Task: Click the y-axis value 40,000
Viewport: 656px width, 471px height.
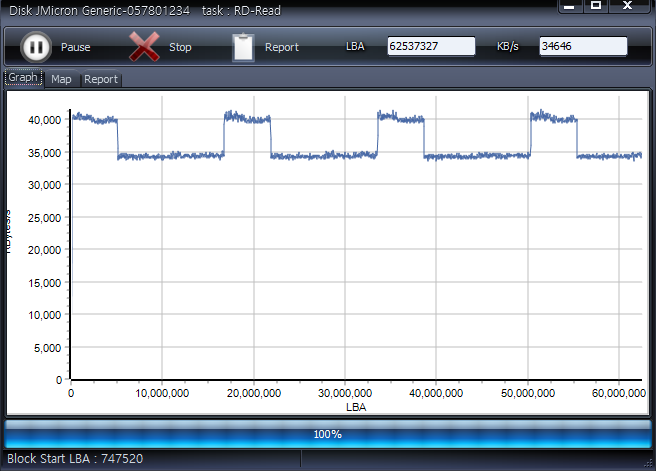Action: pos(44,120)
